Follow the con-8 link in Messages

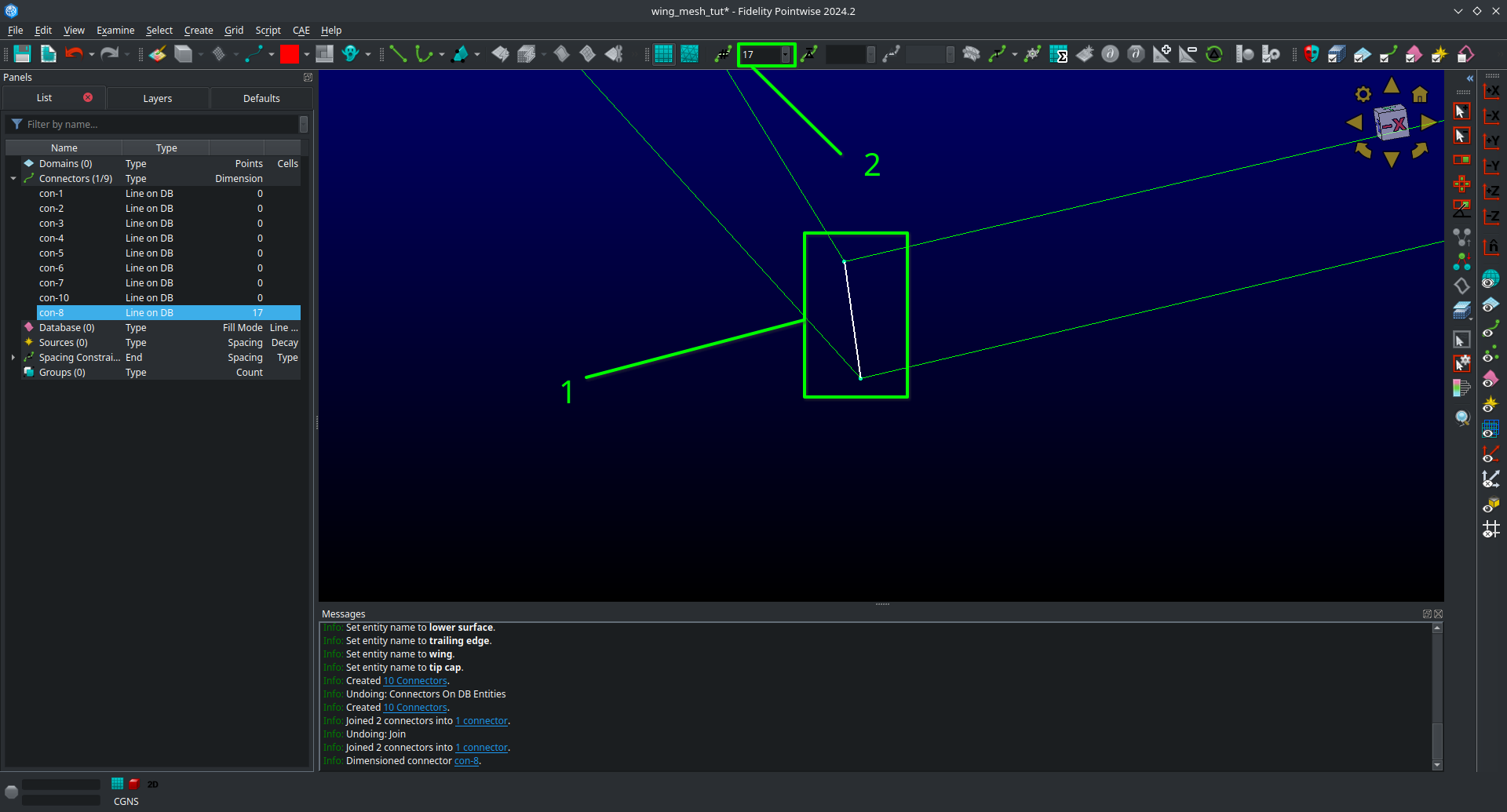467,760
